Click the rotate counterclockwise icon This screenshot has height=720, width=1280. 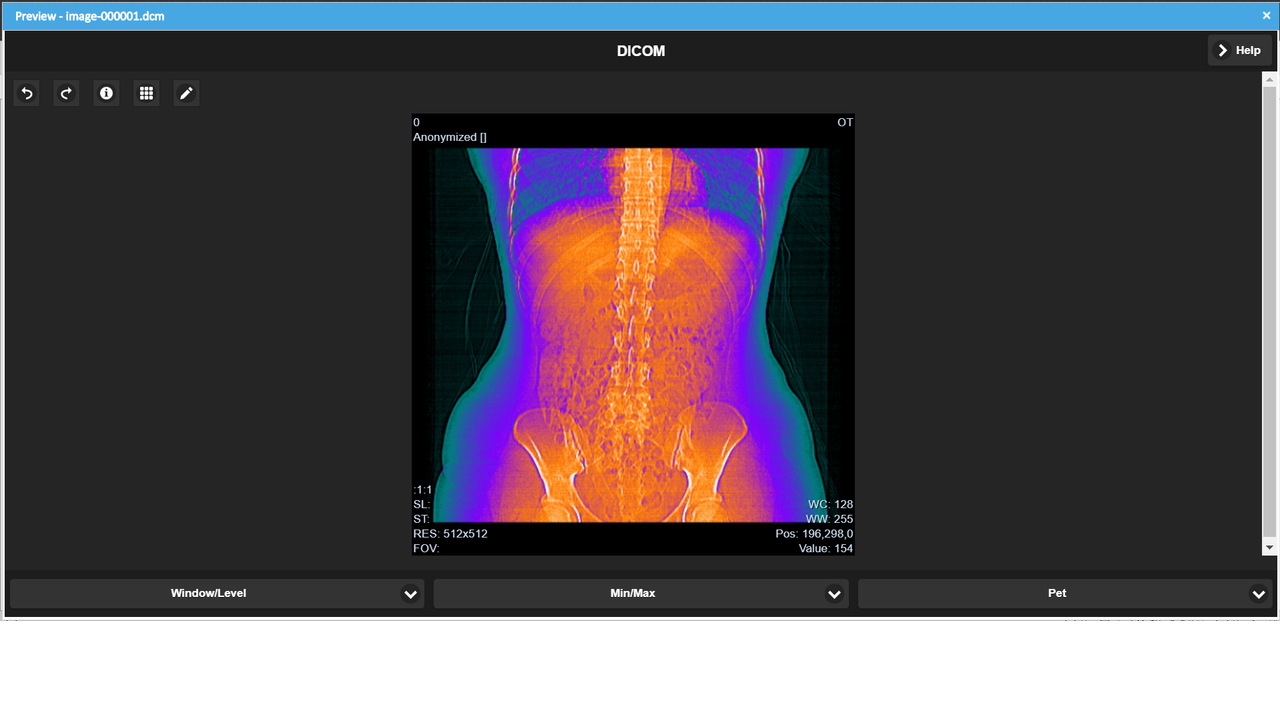coord(26,93)
